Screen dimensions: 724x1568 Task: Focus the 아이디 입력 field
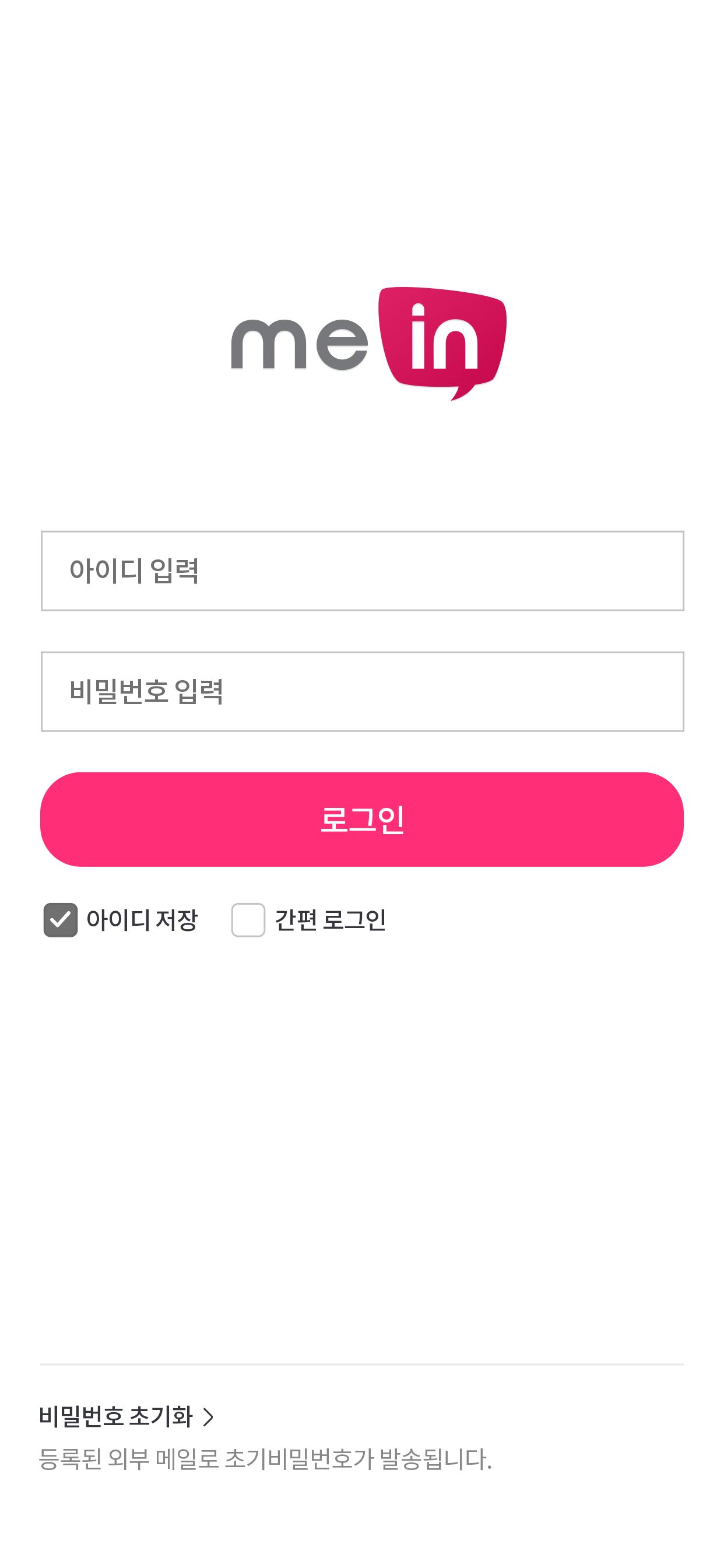click(x=363, y=571)
